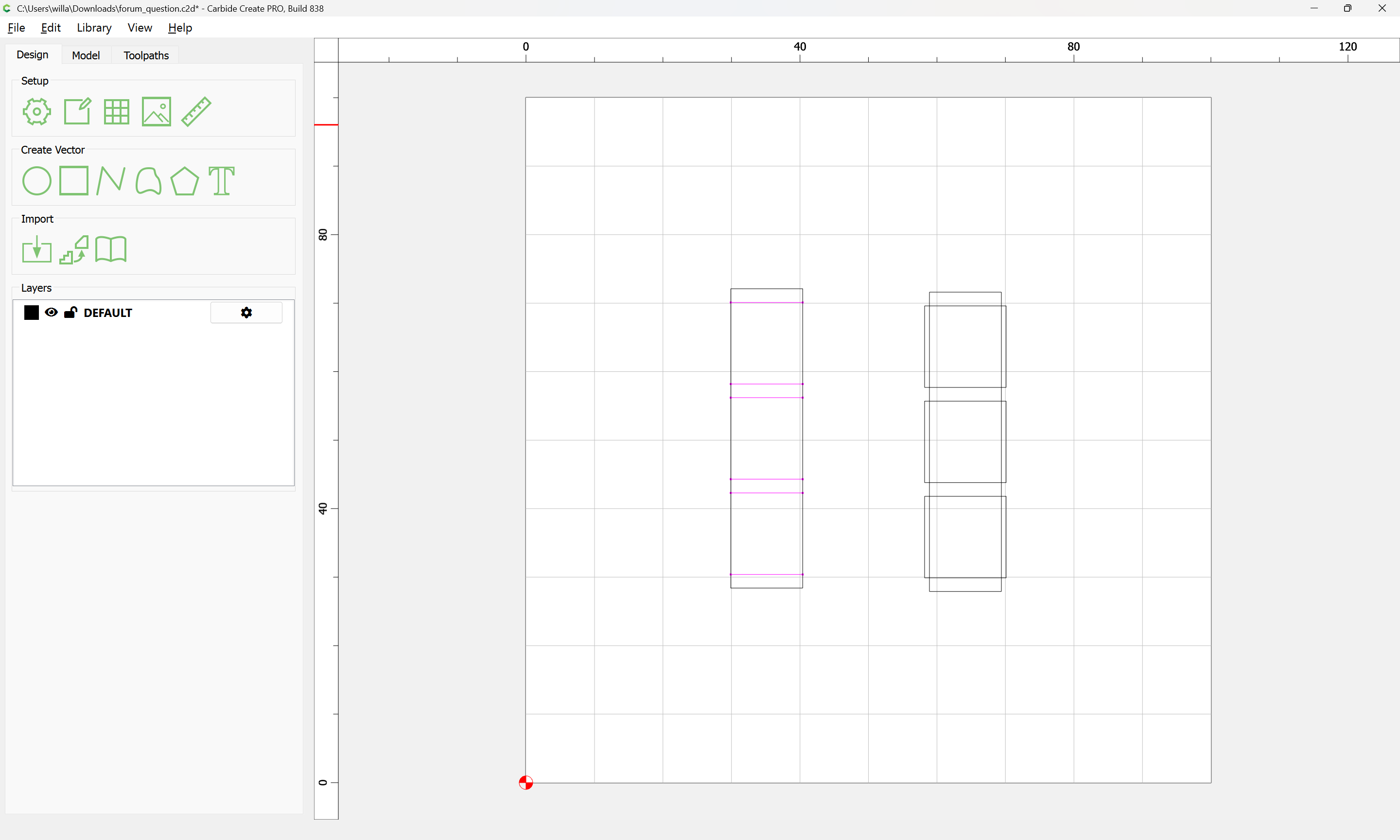Select the Rectangle vector tool

click(73, 181)
